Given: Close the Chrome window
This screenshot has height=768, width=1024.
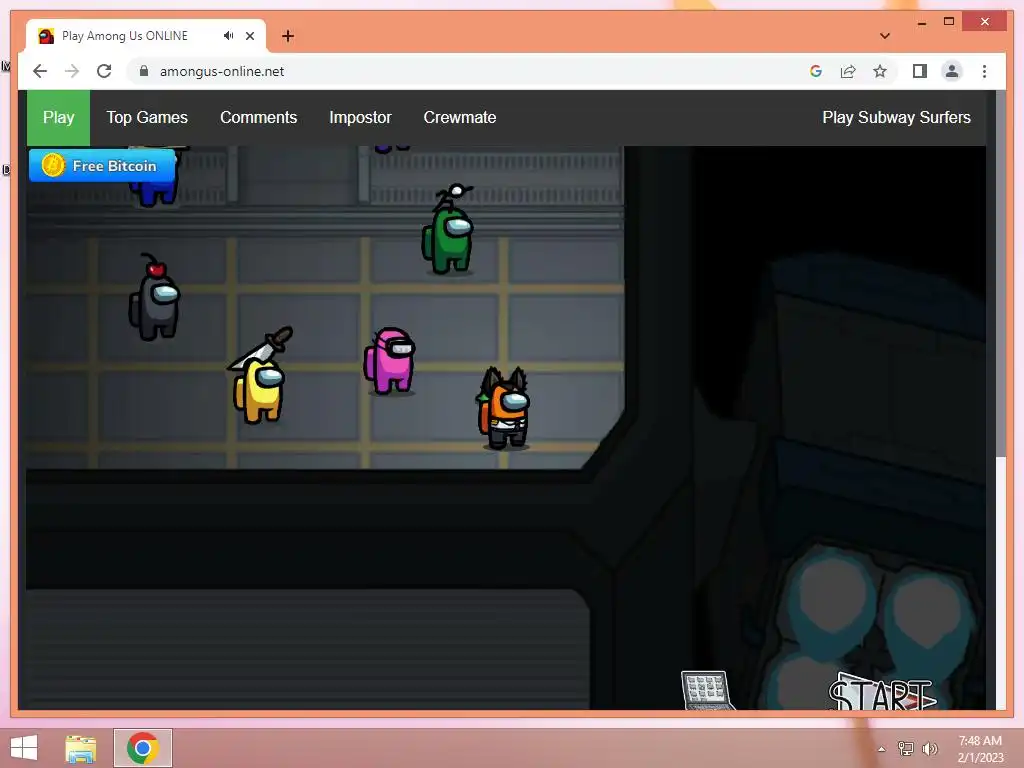Looking at the screenshot, I should point(985,22).
